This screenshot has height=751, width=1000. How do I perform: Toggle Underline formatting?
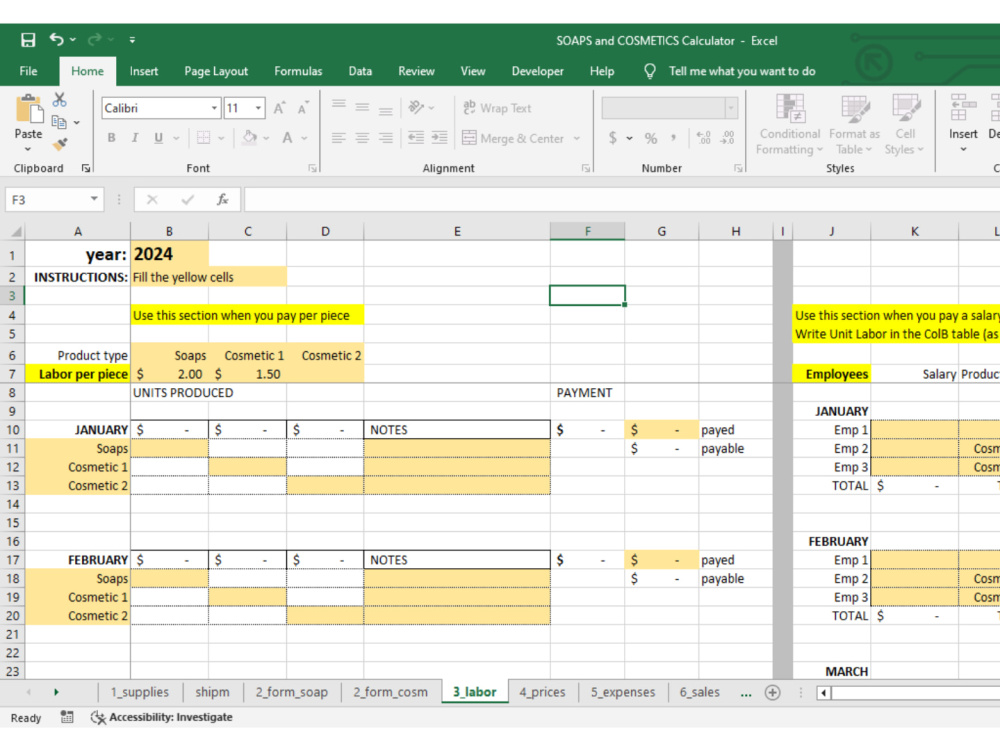click(x=158, y=138)
